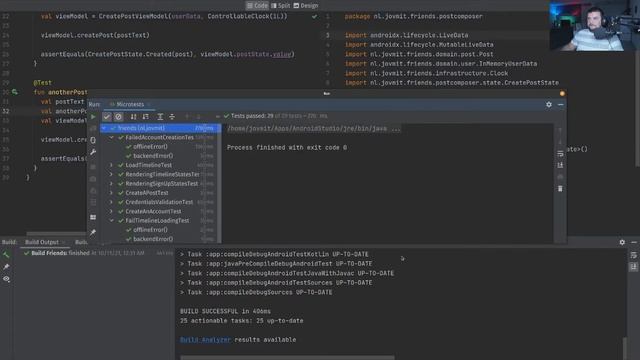
Task: Close the Microtests run tab
Action: pos(149,104)
